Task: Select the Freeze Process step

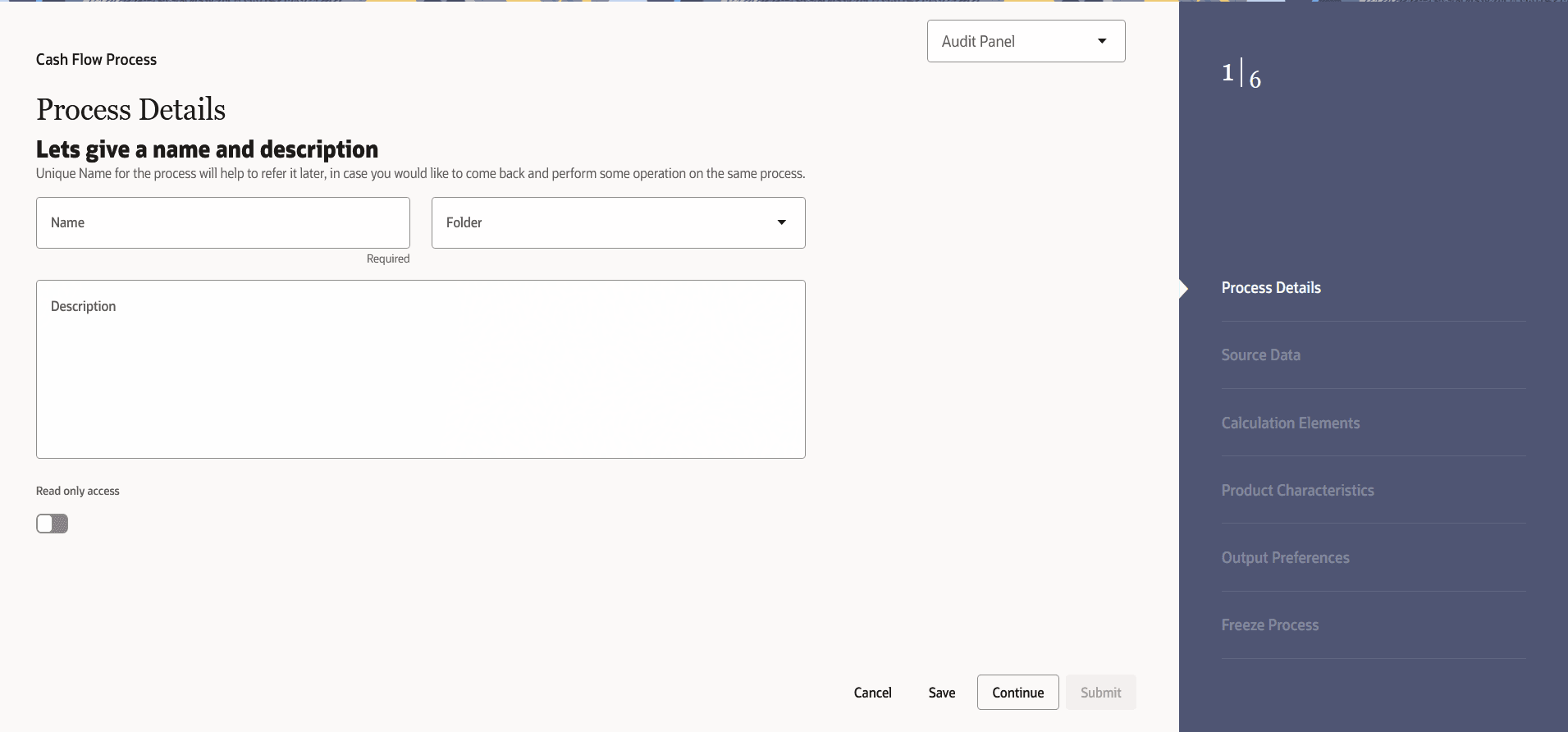Action: [1269, 624]
